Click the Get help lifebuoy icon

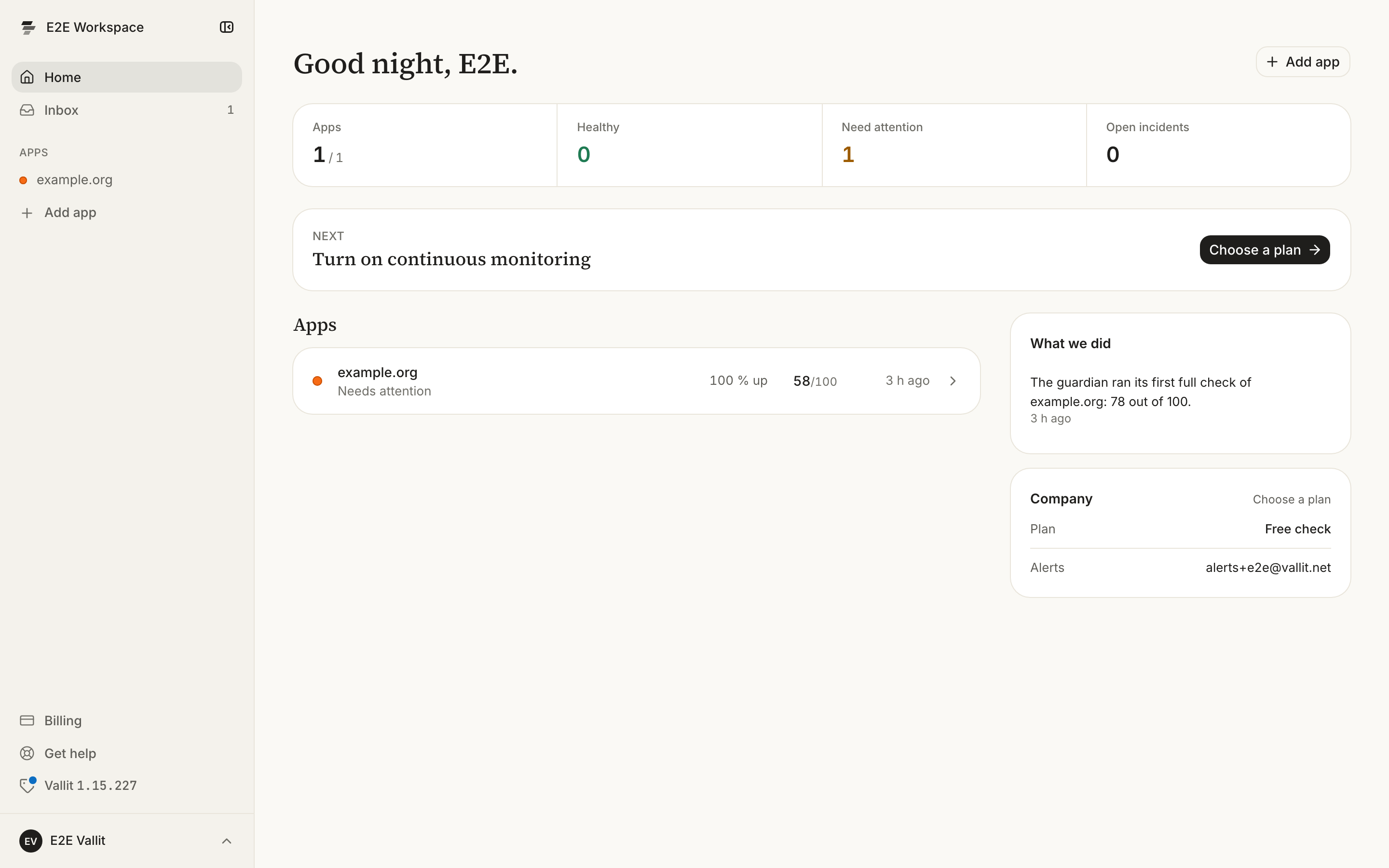(27, 753)
